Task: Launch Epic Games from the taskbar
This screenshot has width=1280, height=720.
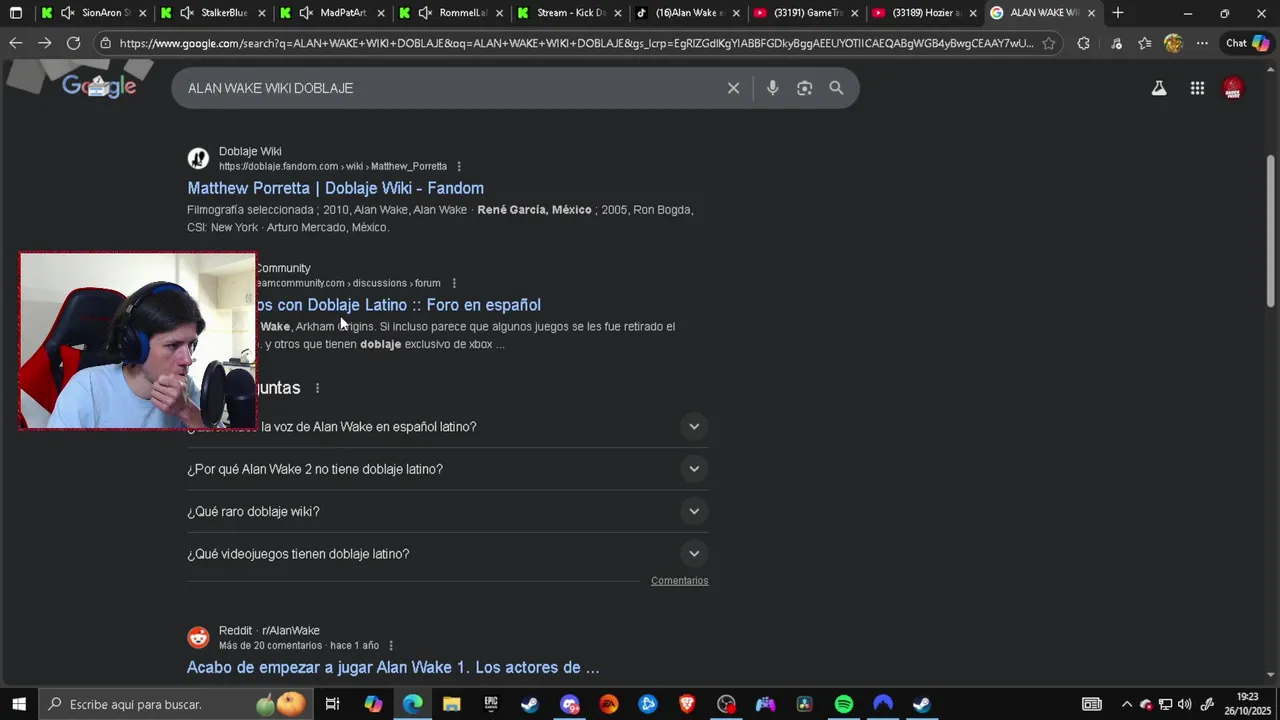Action: (x=491, y=704)
